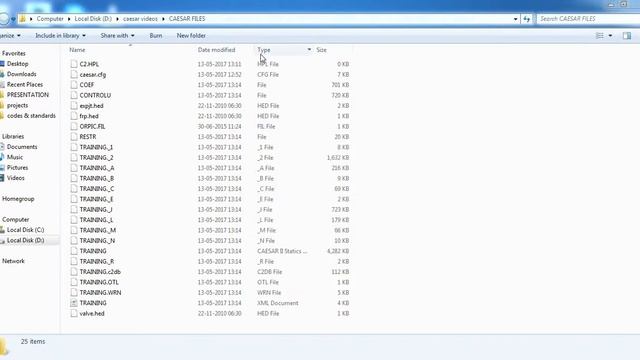Screen dimensions: 640x360
Task: Open the Type column filter dropdown
Action: click(x=309, y=50)
